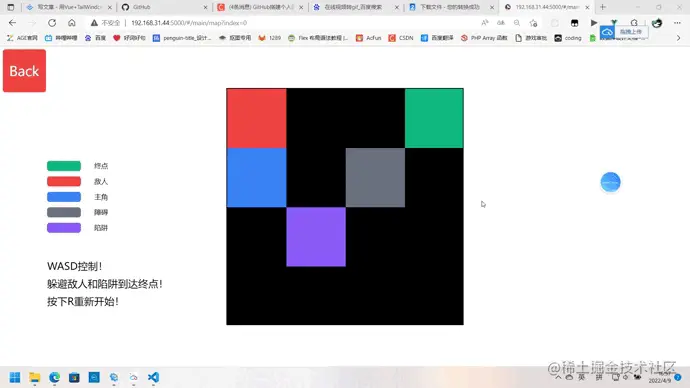Click the green legend swatch
This screenshot has width=690, height=388.
tap(64, 166)
